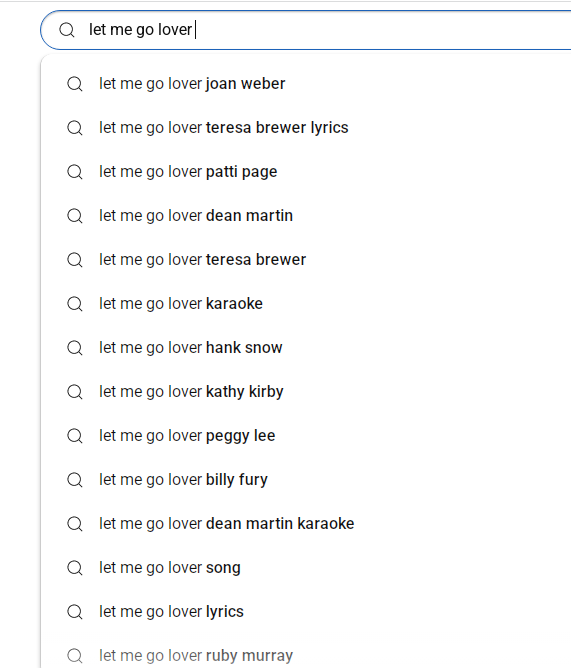Click search icon beside hank snow suggestion
The height and width of the screenshot is (668, 571).
pos(75,348)
